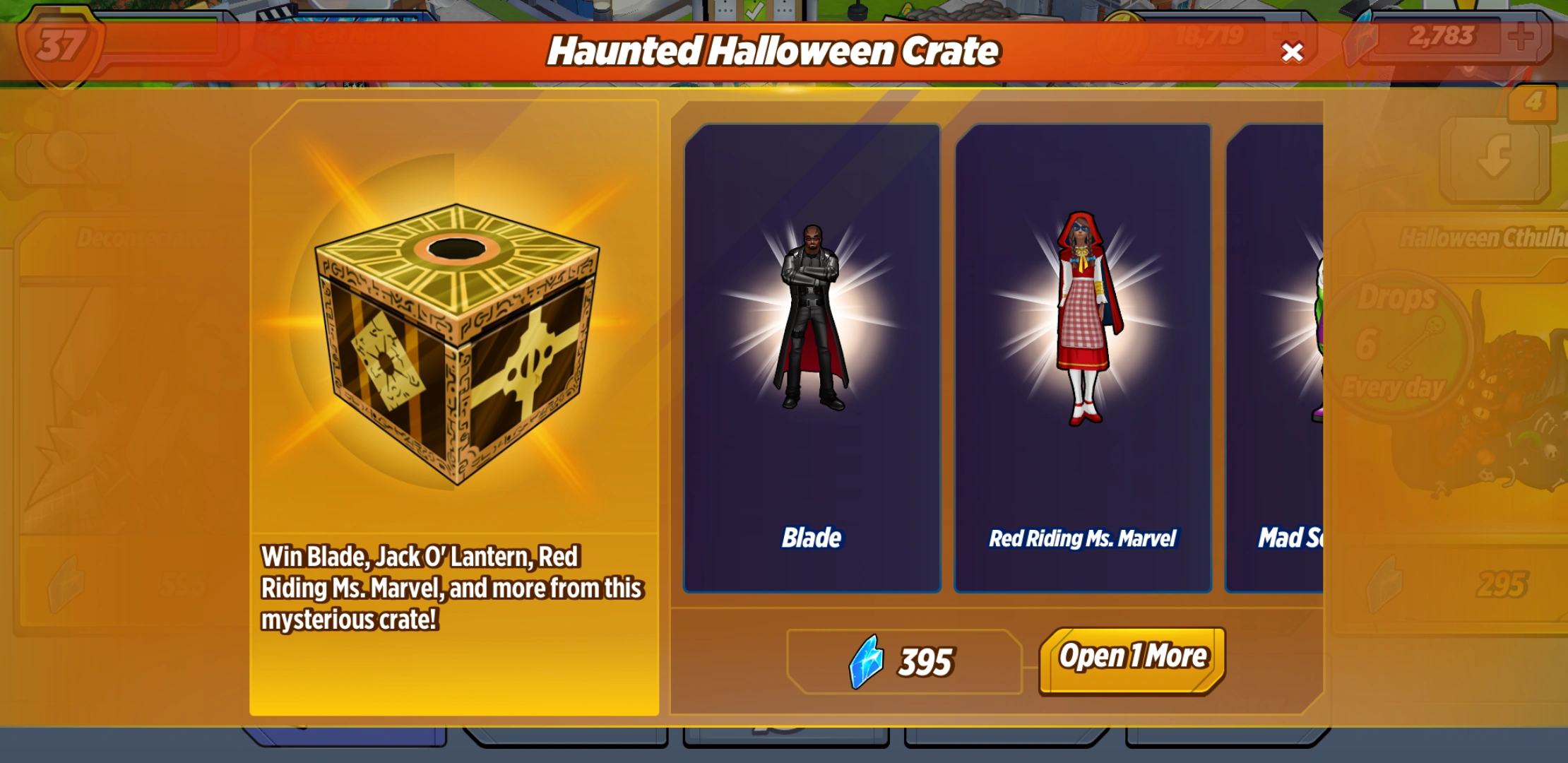
Task: Select the Red Riding Ms. Marvel card
Action: (1083, 358)
